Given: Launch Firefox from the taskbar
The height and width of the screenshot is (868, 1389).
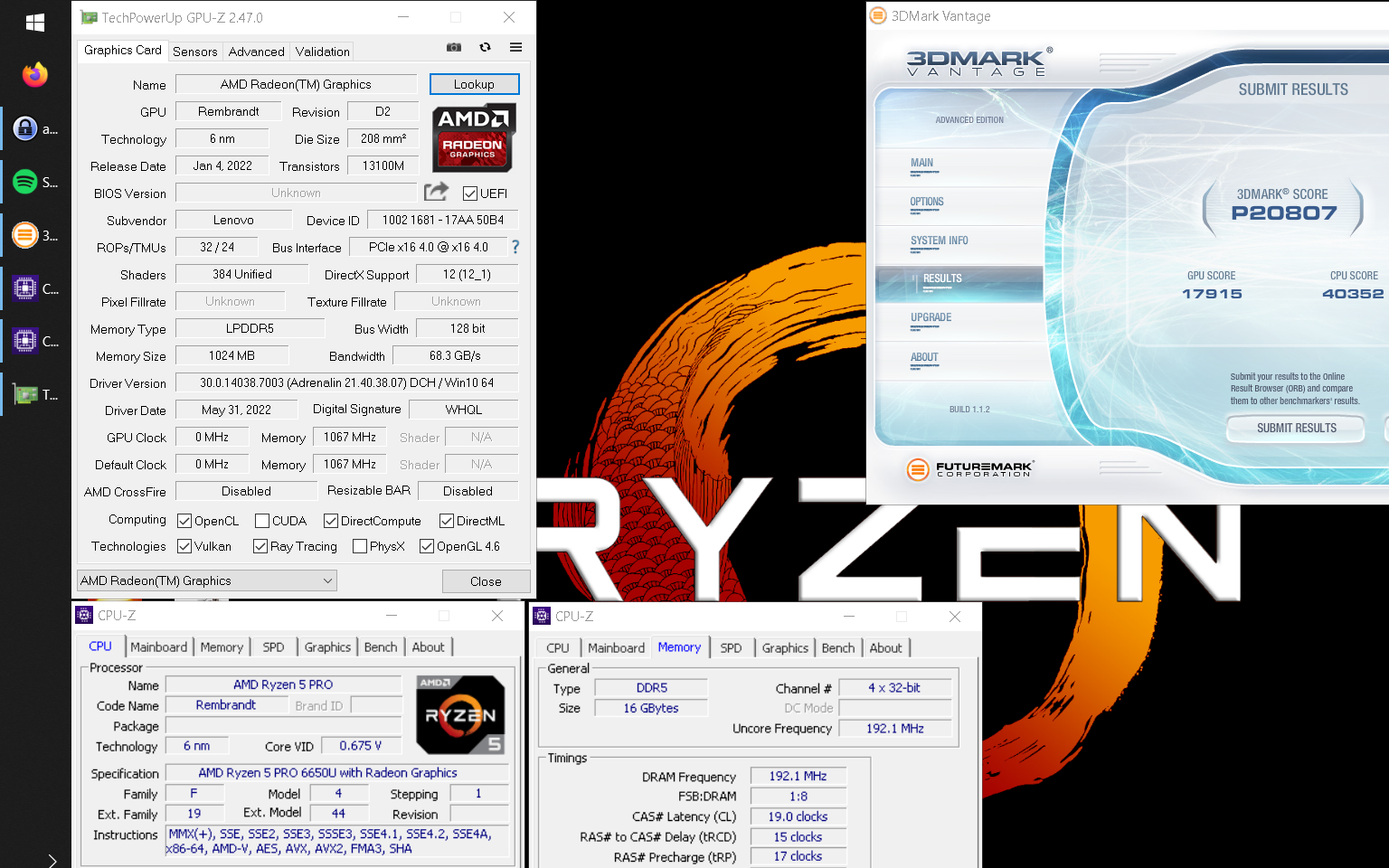Looking at the screenshot, I should (35, 75).
